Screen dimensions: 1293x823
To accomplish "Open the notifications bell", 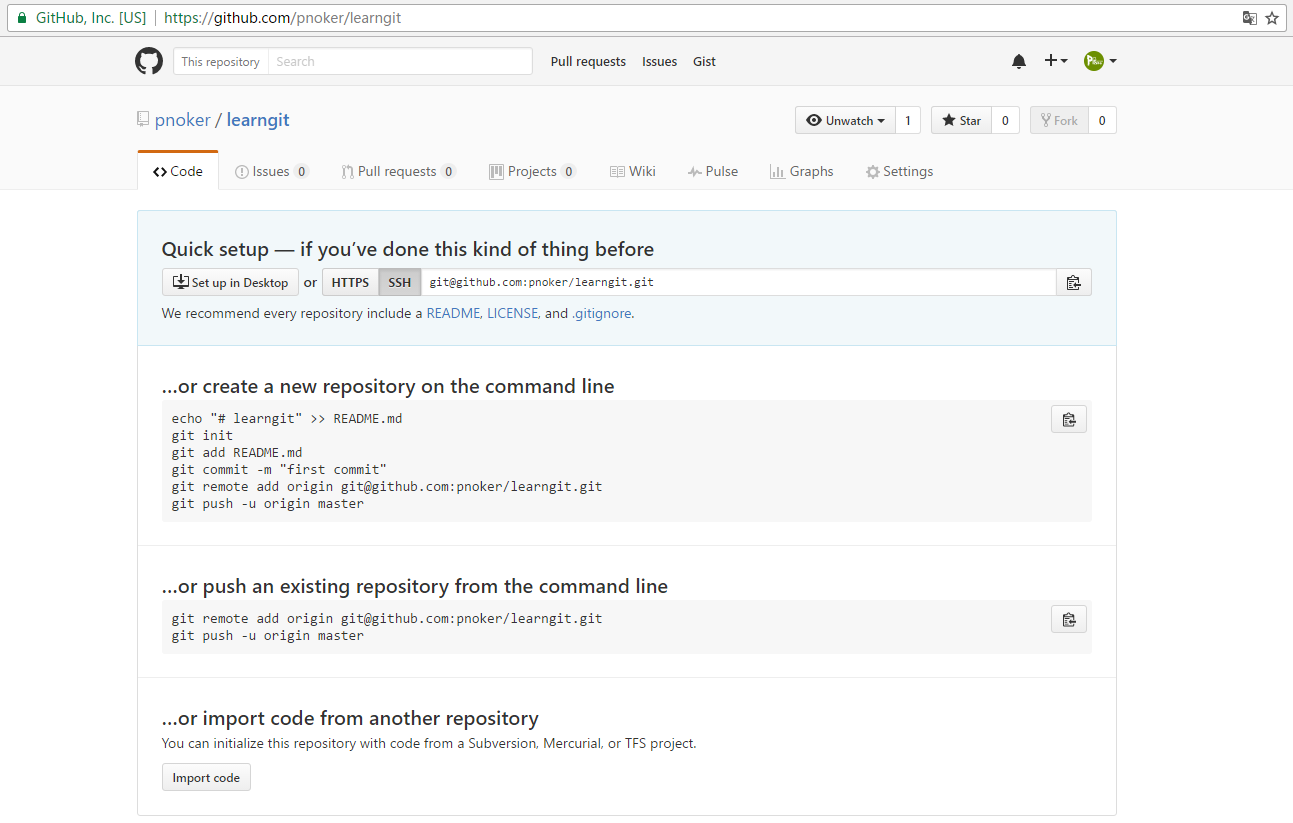I will [x=1019, y=61].
